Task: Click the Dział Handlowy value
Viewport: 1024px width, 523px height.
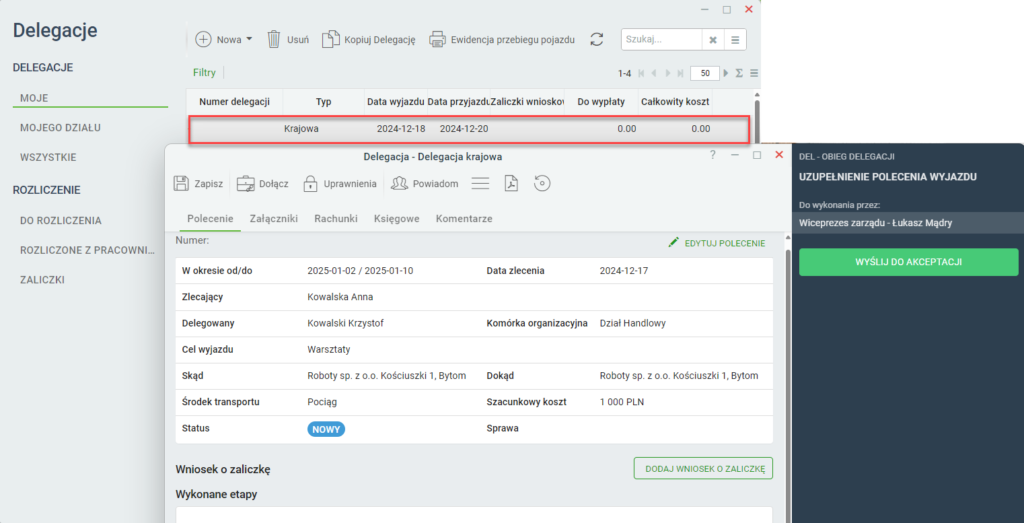Action: point(633,323)
